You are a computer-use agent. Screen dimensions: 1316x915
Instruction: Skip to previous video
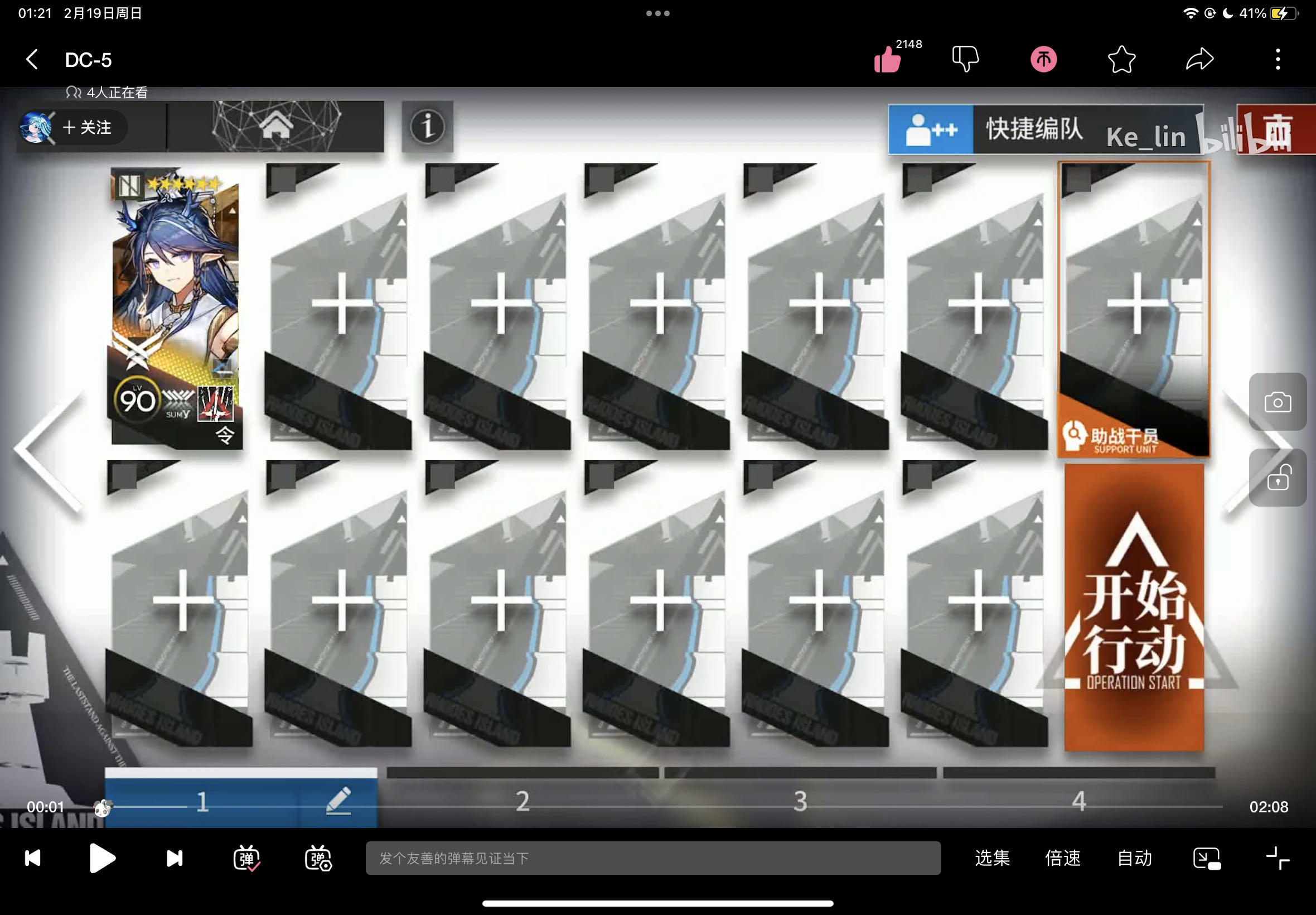pyautogui.click(x=33, y=858)
